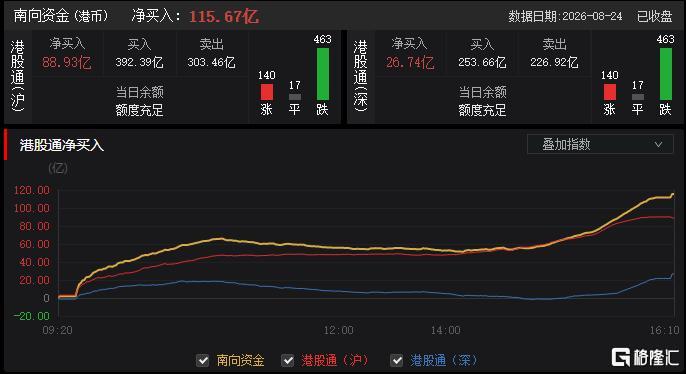Uncheck the 南向资金 legend checkbox

[x=203, y=360]
